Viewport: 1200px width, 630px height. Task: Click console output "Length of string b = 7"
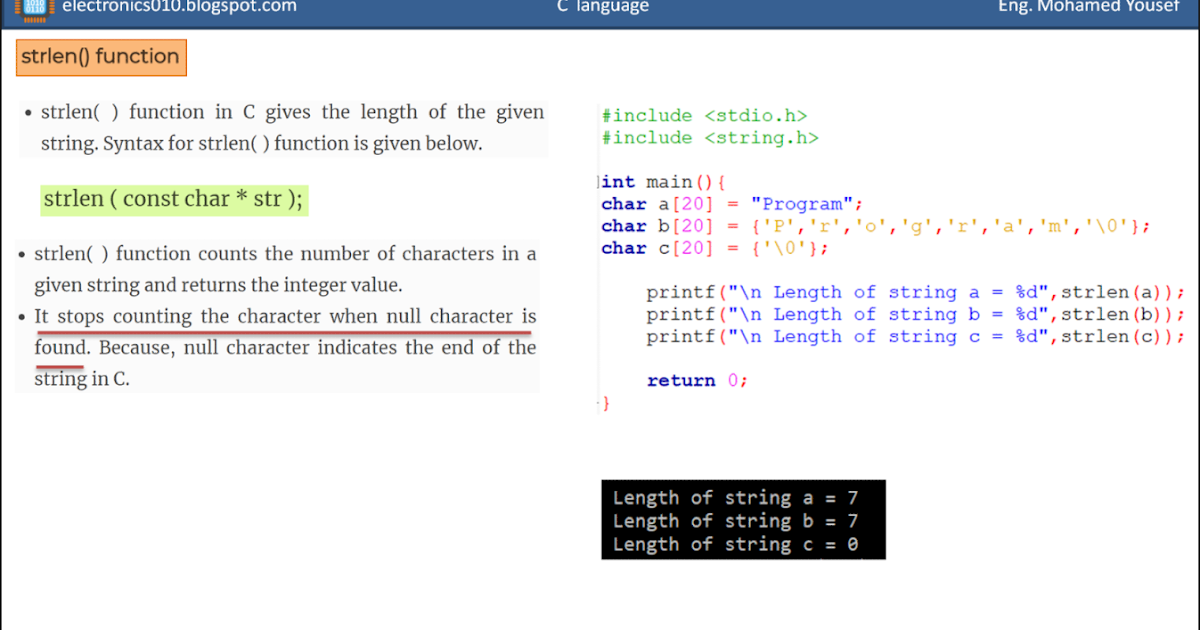click(x=735, y=521)
